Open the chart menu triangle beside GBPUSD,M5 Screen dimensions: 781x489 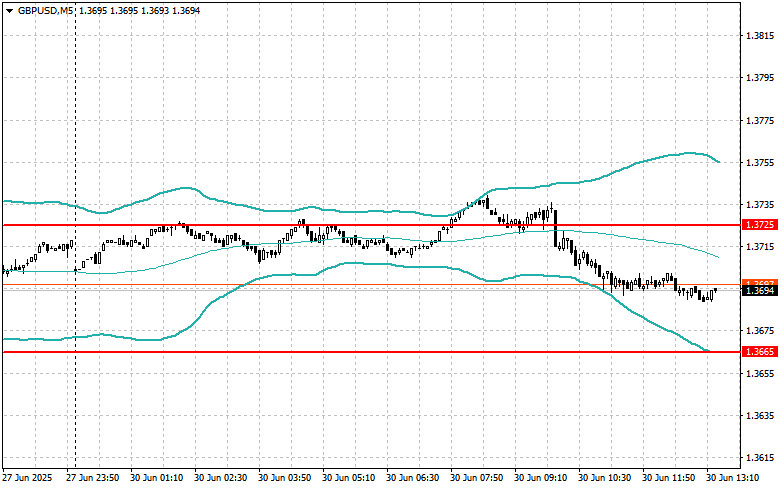pyautogui.click(x=9, y=10)
